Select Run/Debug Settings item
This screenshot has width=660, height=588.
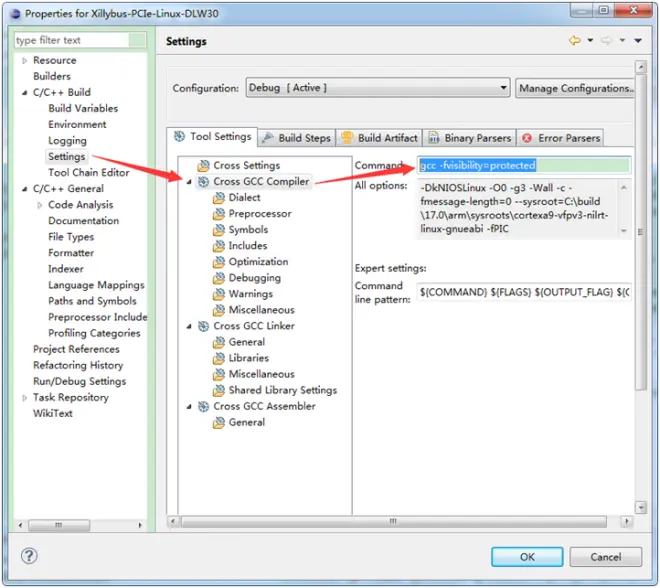[x=80, y=381]
